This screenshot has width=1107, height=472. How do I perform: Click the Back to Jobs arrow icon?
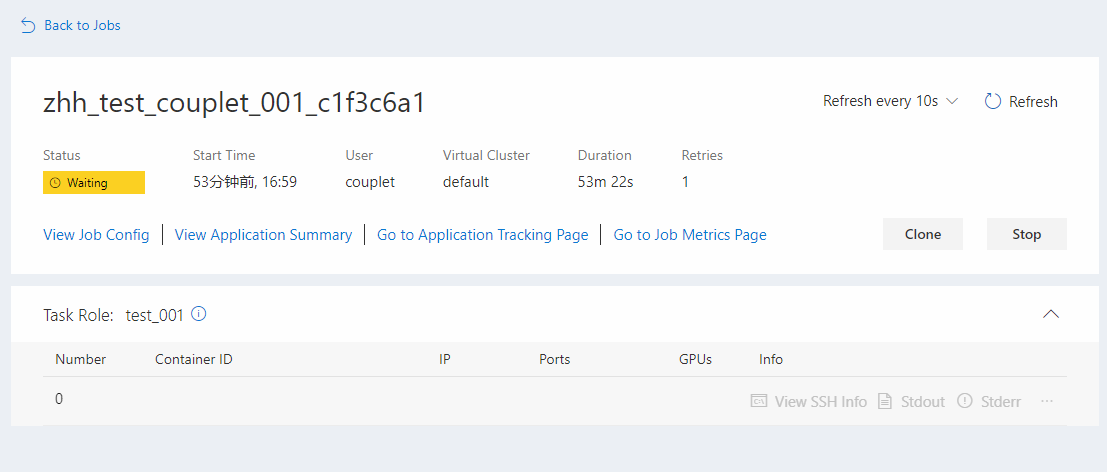pos(28,25)
